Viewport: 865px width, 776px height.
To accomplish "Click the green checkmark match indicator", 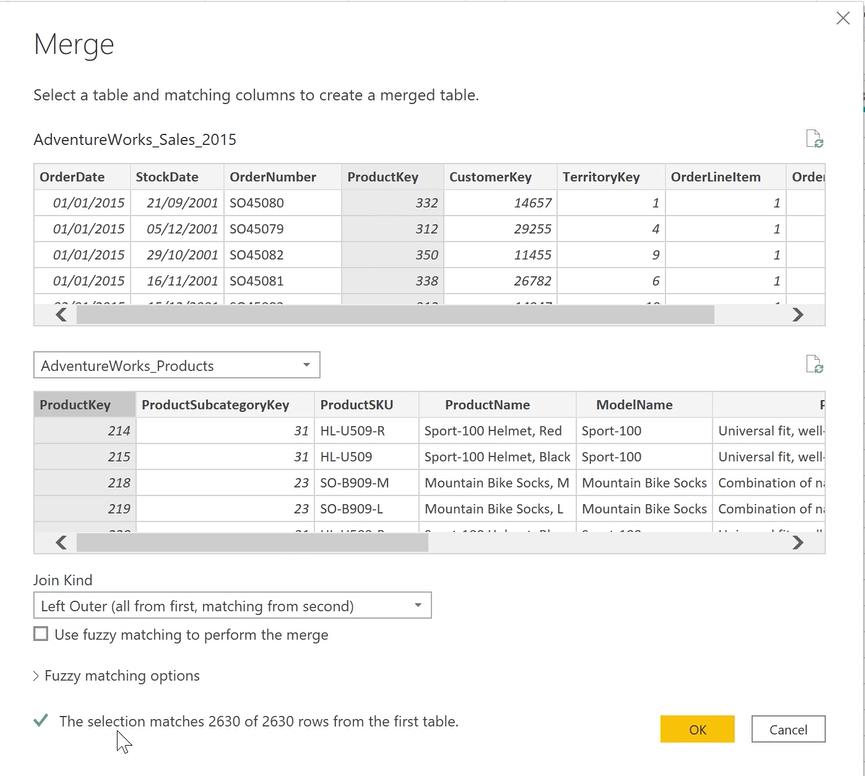I will coord(40,719).
